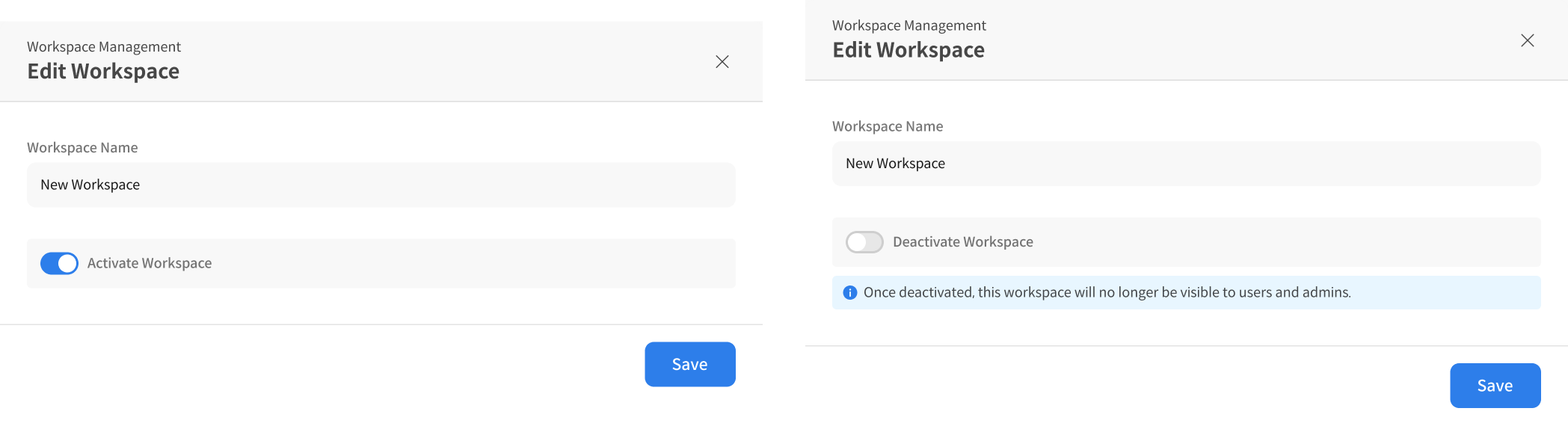The image size is (1568, 426).
Task: Click the Activate Workspace toggle label text
Action: (x=150, y=263)
